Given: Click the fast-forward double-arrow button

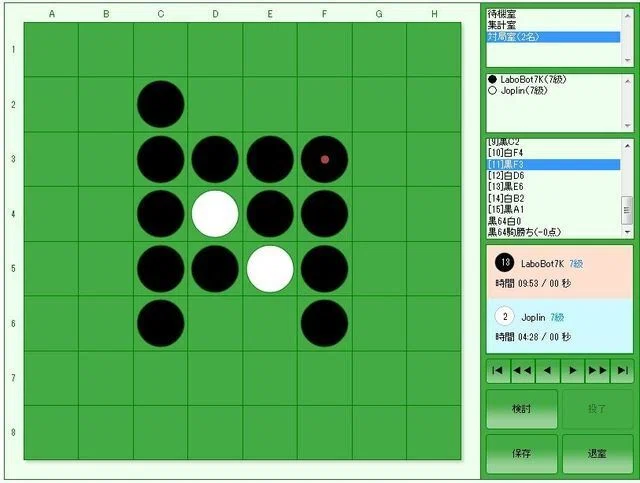Looking at the screenshot, I should 598,371.
